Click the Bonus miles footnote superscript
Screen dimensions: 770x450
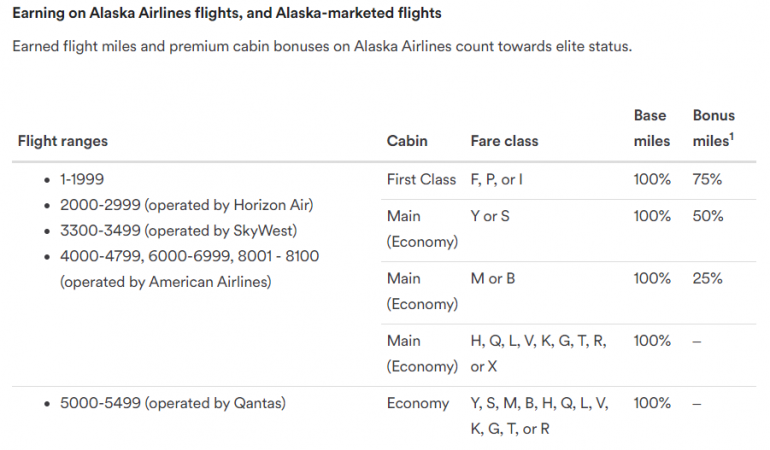click(x=732, y=137)
